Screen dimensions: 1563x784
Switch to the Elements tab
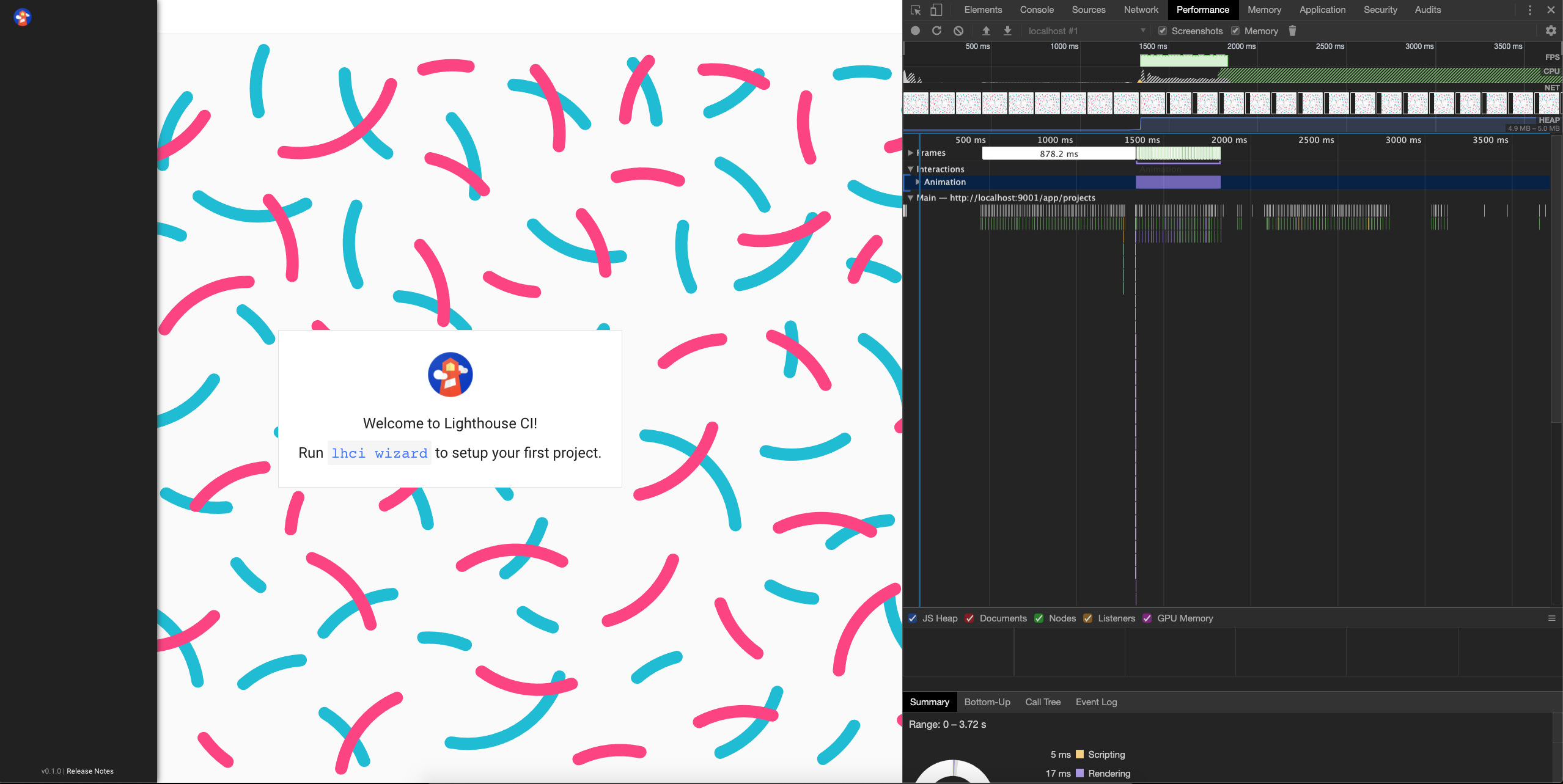click(x=983, y=10)
